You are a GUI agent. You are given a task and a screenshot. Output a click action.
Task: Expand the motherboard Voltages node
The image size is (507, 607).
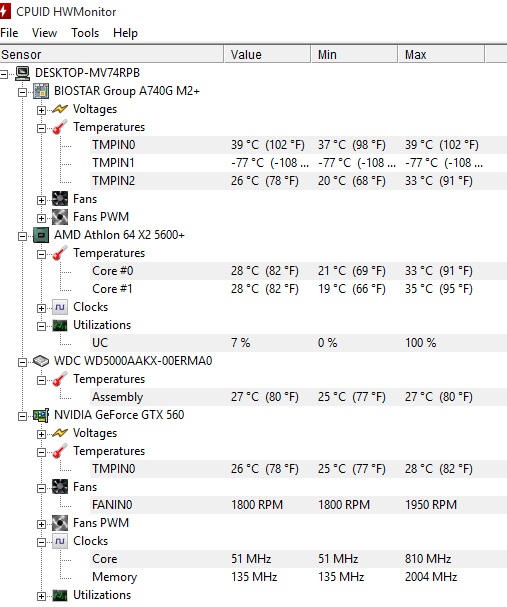41,110
